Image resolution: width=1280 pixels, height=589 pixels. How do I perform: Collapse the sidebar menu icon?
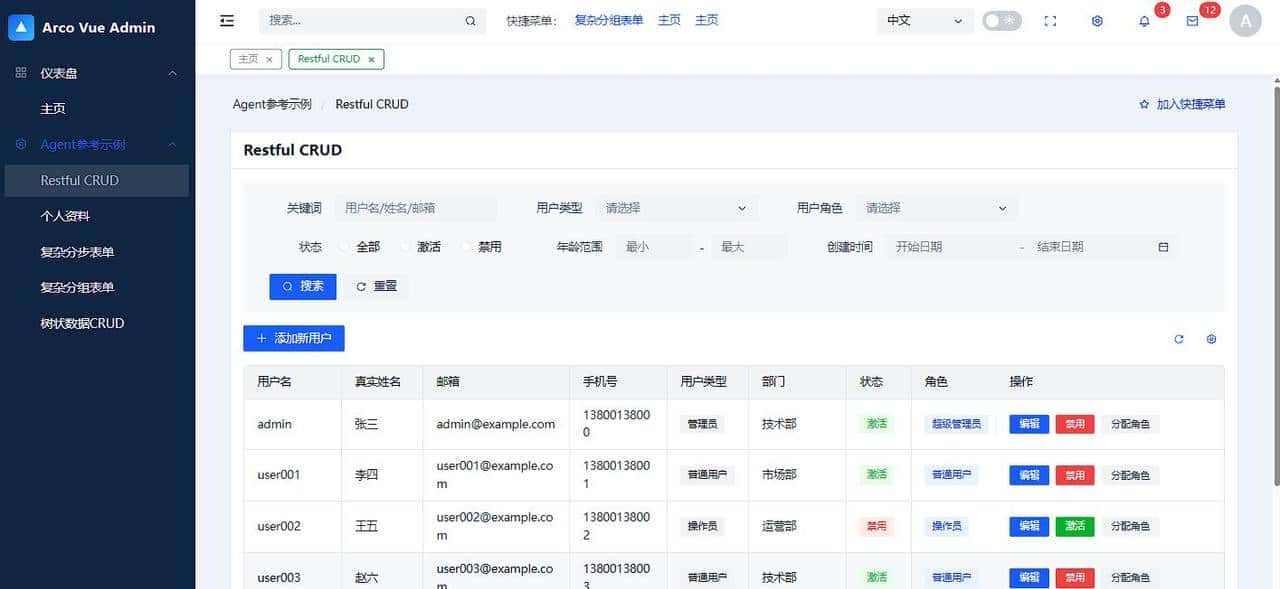click(226, 20)
